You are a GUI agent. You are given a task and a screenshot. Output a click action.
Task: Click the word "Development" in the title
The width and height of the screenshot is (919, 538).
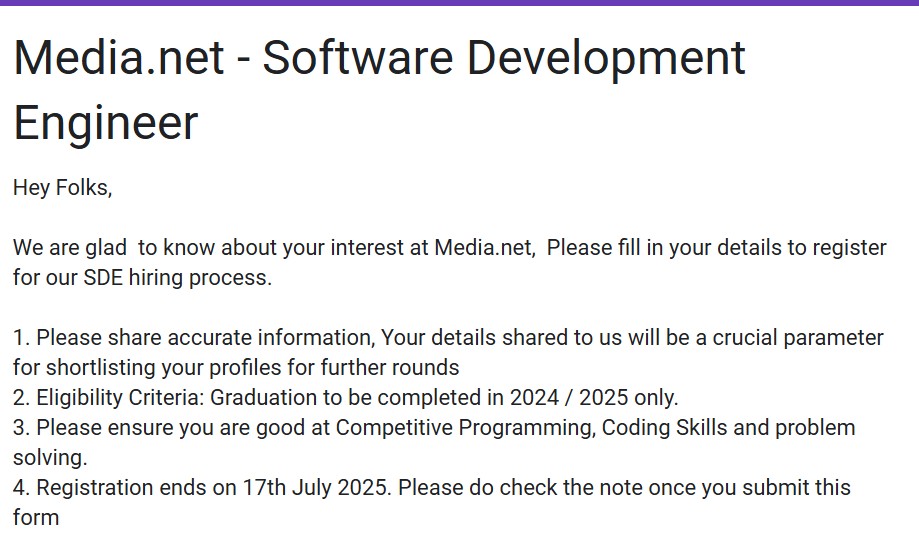[x=606, y=58]
